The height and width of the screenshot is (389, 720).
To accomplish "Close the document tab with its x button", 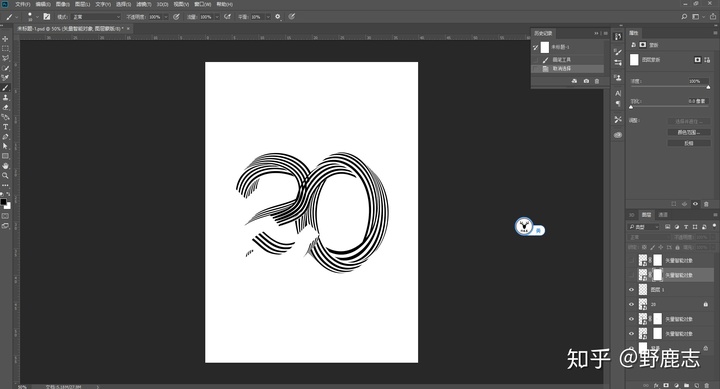I will tap(128, 28).
